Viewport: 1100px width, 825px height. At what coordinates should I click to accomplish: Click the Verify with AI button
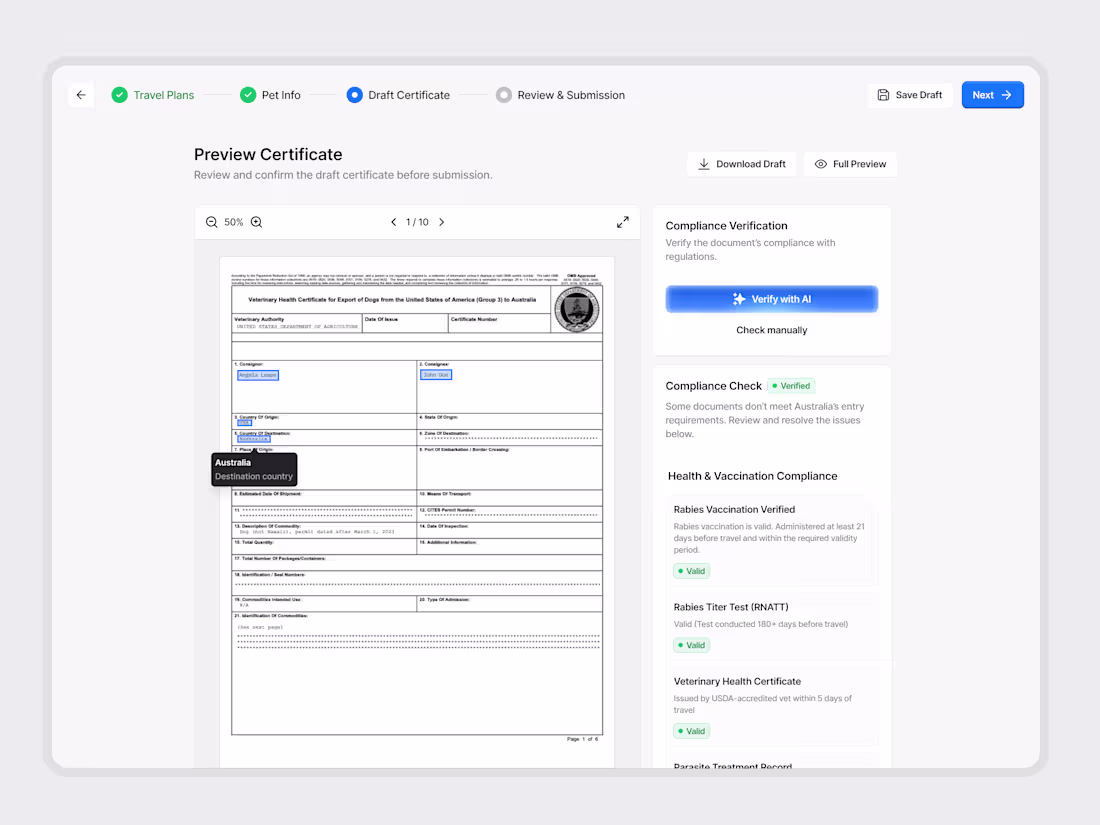pos(771,298)
